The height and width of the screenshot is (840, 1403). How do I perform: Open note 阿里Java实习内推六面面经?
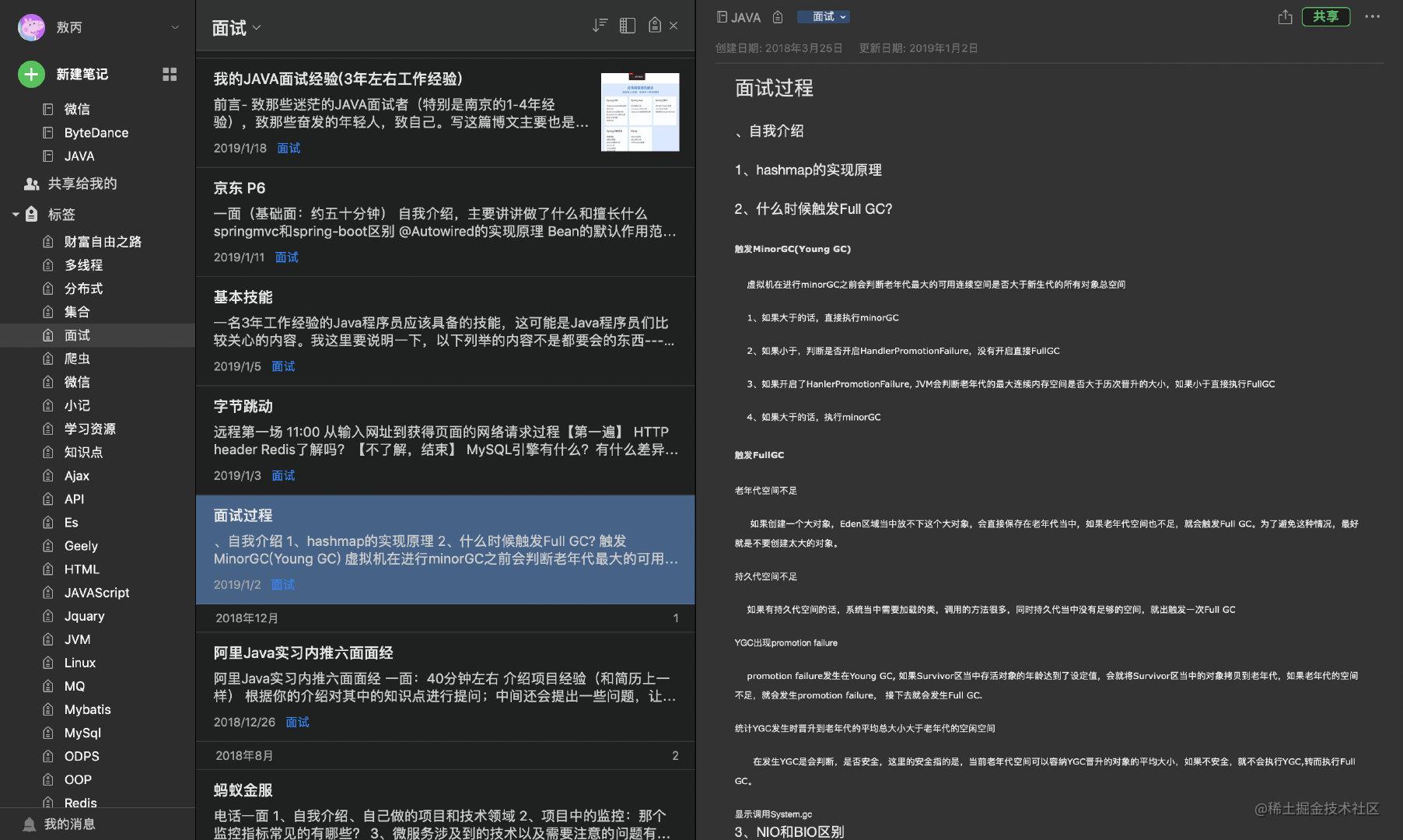445,687
